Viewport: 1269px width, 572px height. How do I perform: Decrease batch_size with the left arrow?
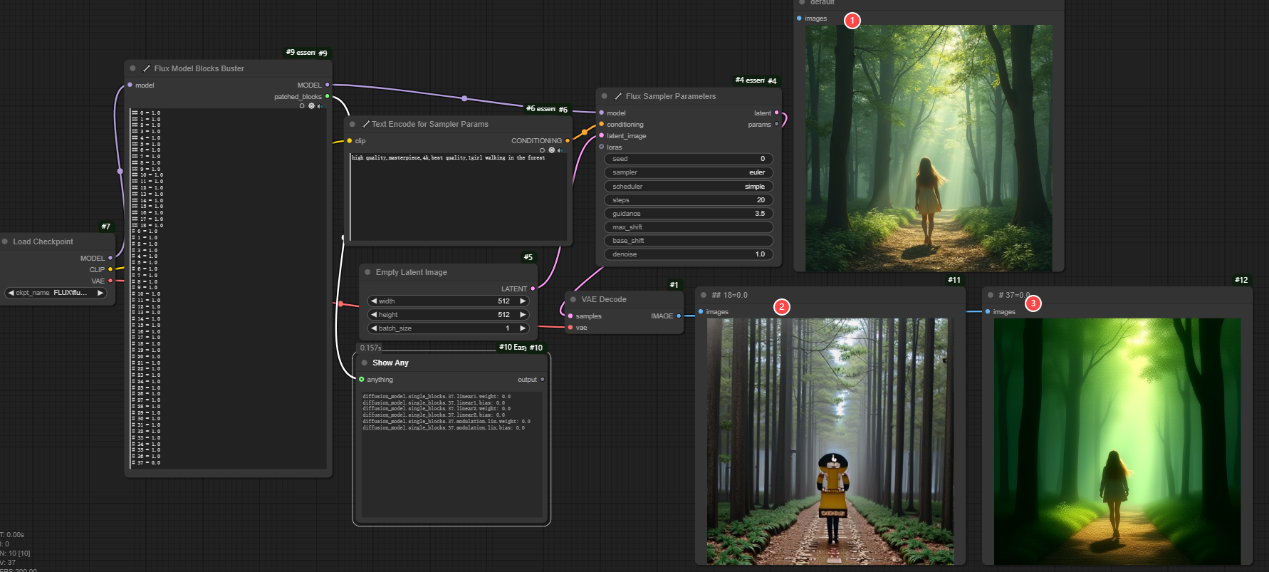374,328
